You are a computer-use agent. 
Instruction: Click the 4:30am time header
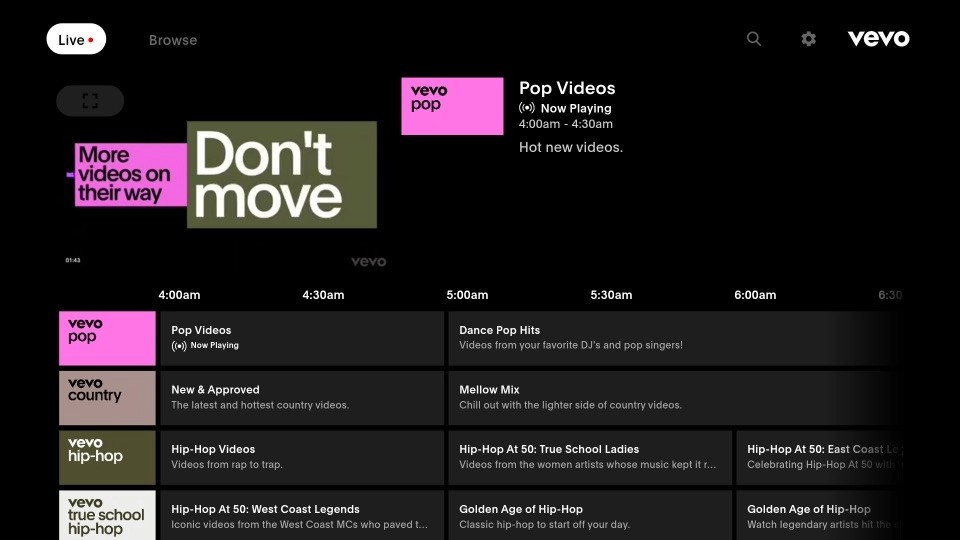323,295
